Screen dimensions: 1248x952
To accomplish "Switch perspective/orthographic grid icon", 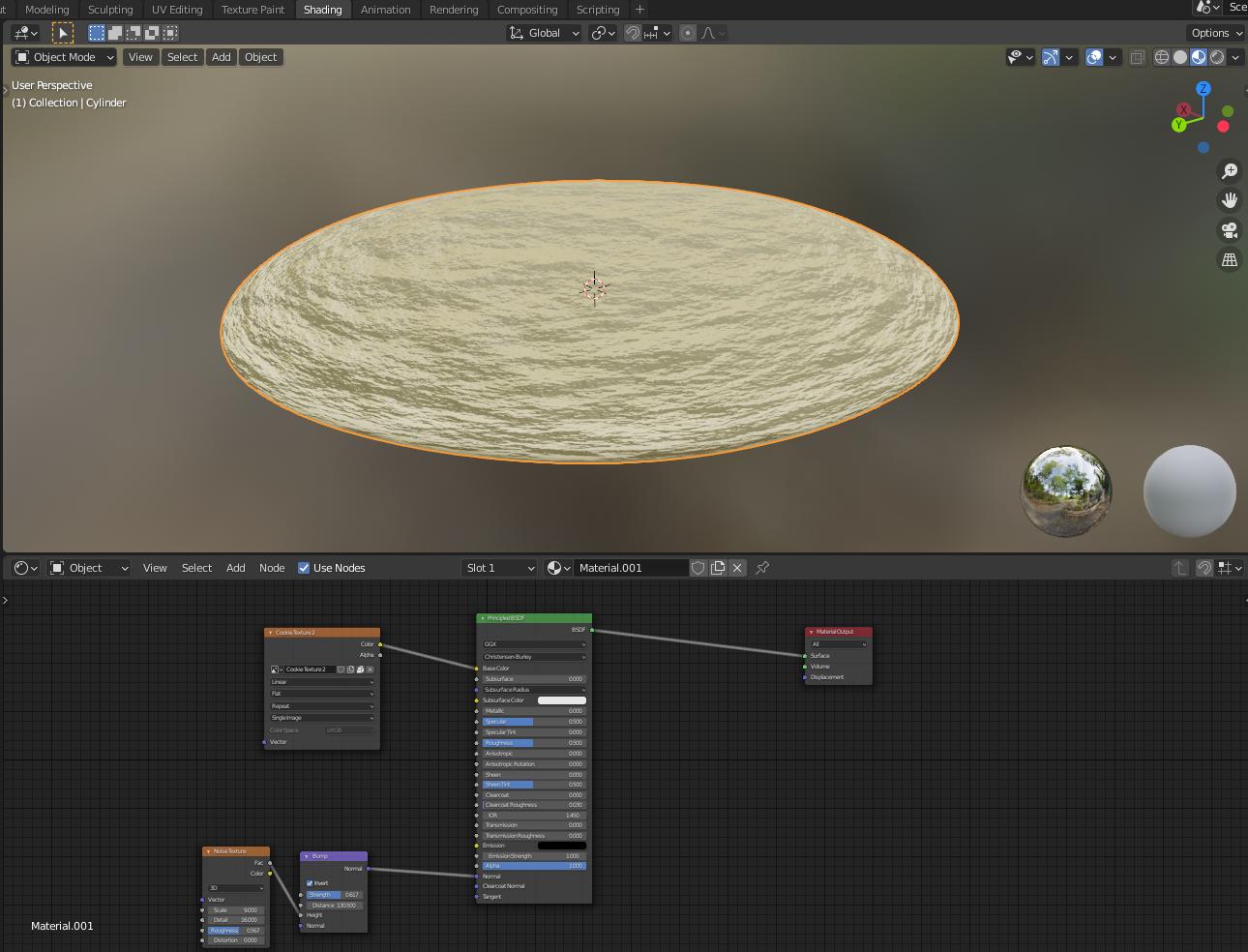I will click(1230, 259).
